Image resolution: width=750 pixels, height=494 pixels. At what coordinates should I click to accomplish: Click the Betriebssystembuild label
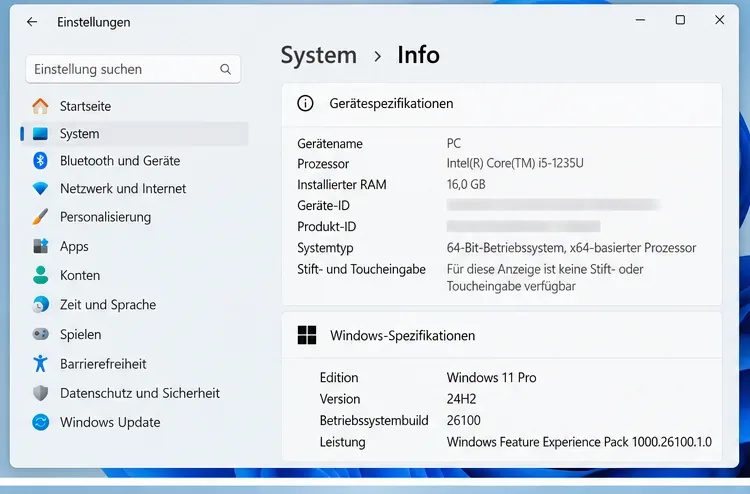pyautogui.click(x=374, y=420)
